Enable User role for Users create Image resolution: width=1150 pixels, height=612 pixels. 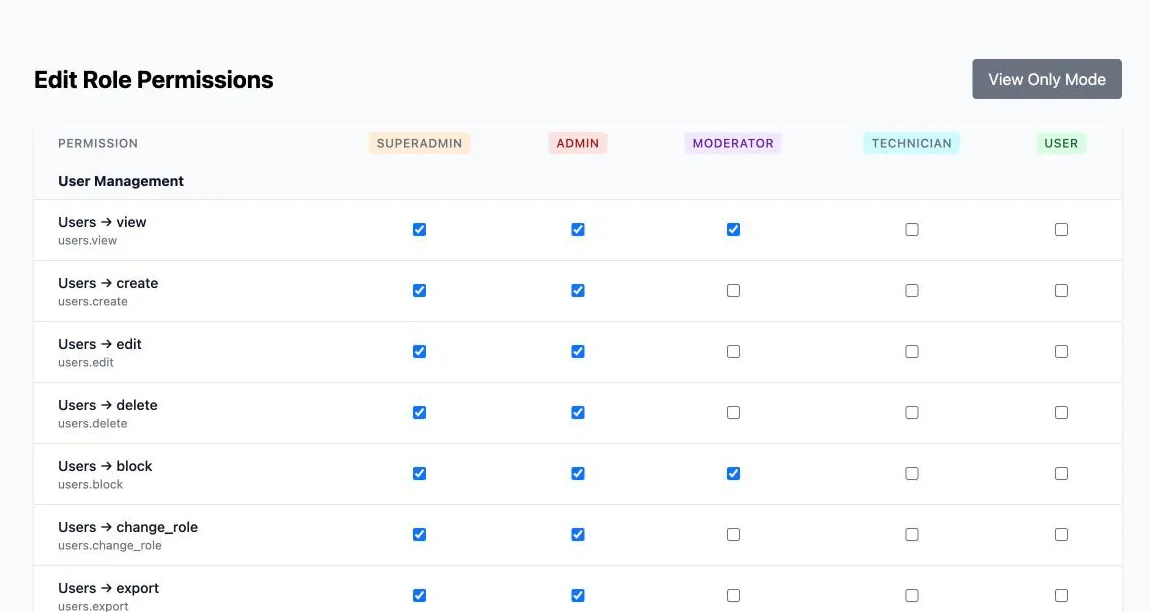(1061, 291)
